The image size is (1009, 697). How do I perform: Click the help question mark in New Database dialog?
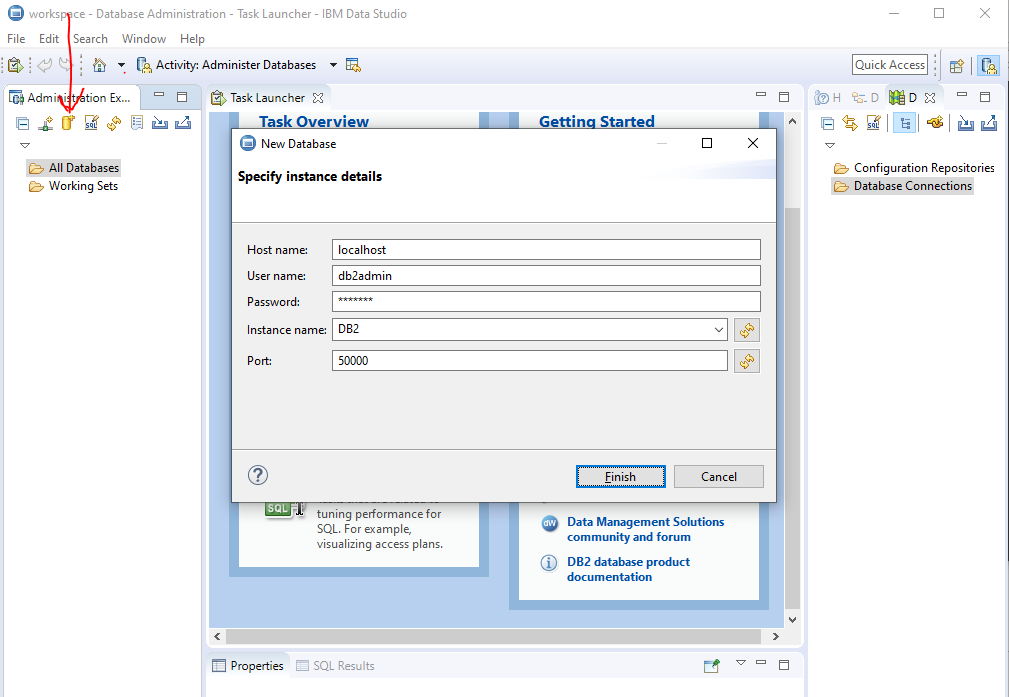click(257, 476)
